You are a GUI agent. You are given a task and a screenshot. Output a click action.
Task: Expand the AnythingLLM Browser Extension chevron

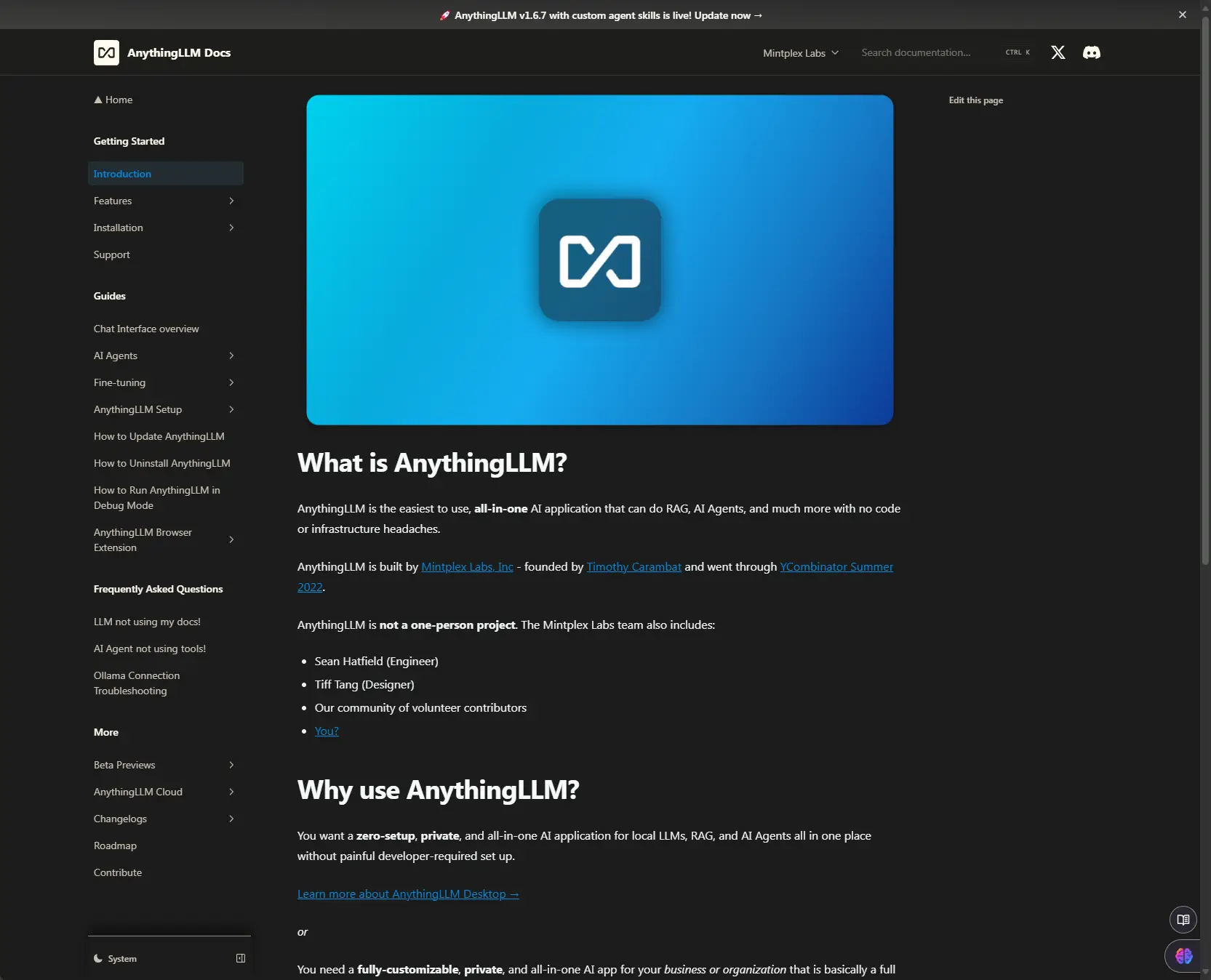[231, 539]
